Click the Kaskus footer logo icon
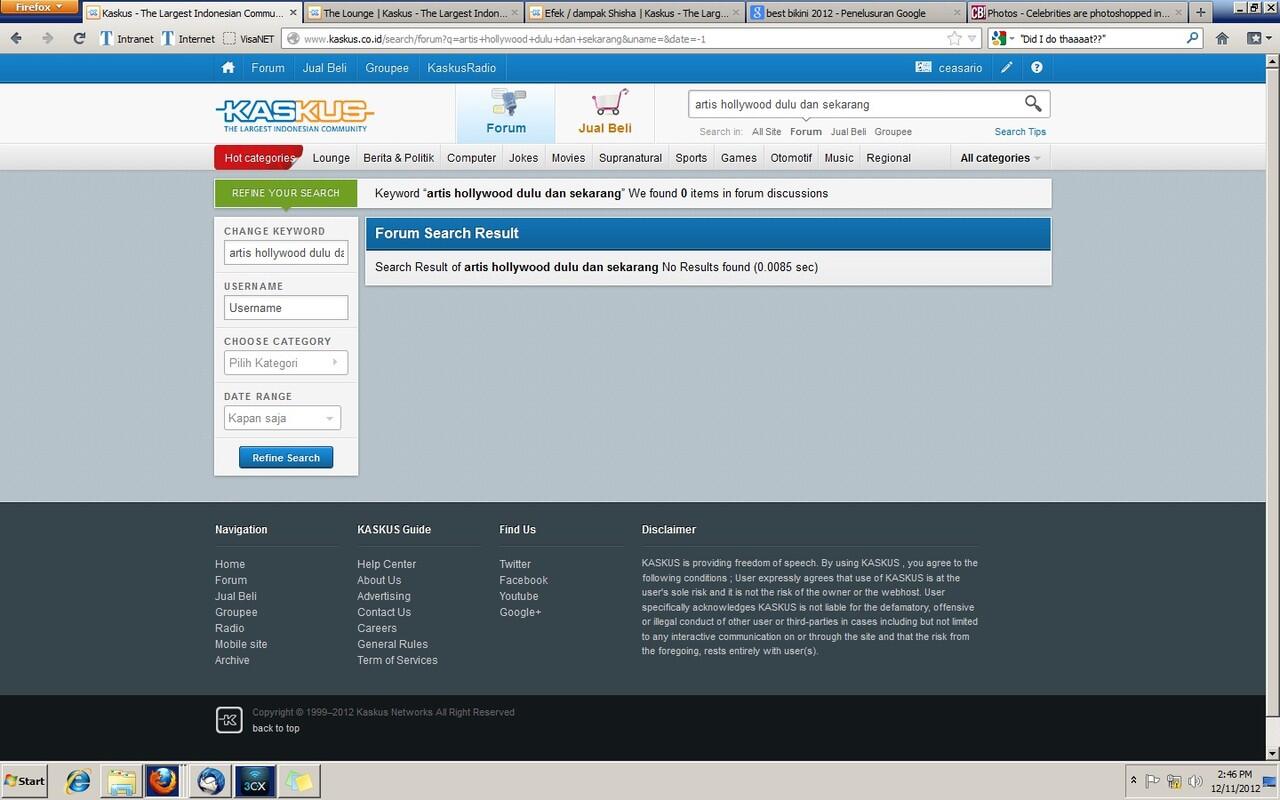The width and height of the screenshot is (1280, 800). pyautogui.click(x=229, y=720)
